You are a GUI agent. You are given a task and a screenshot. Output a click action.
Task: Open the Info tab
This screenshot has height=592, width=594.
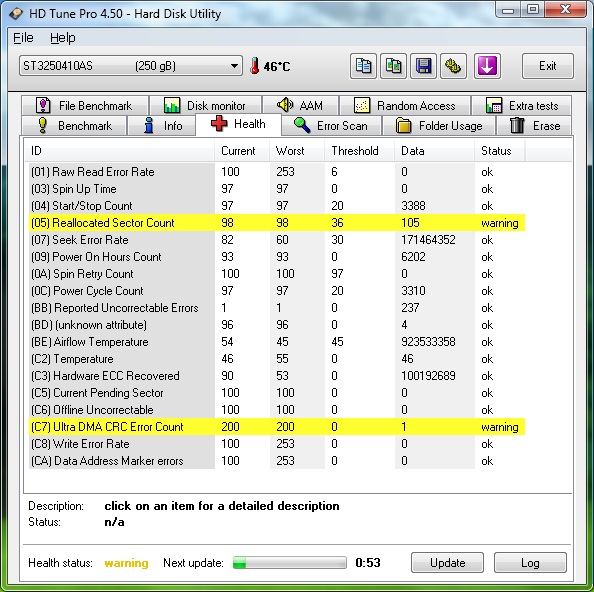(162, 125)
